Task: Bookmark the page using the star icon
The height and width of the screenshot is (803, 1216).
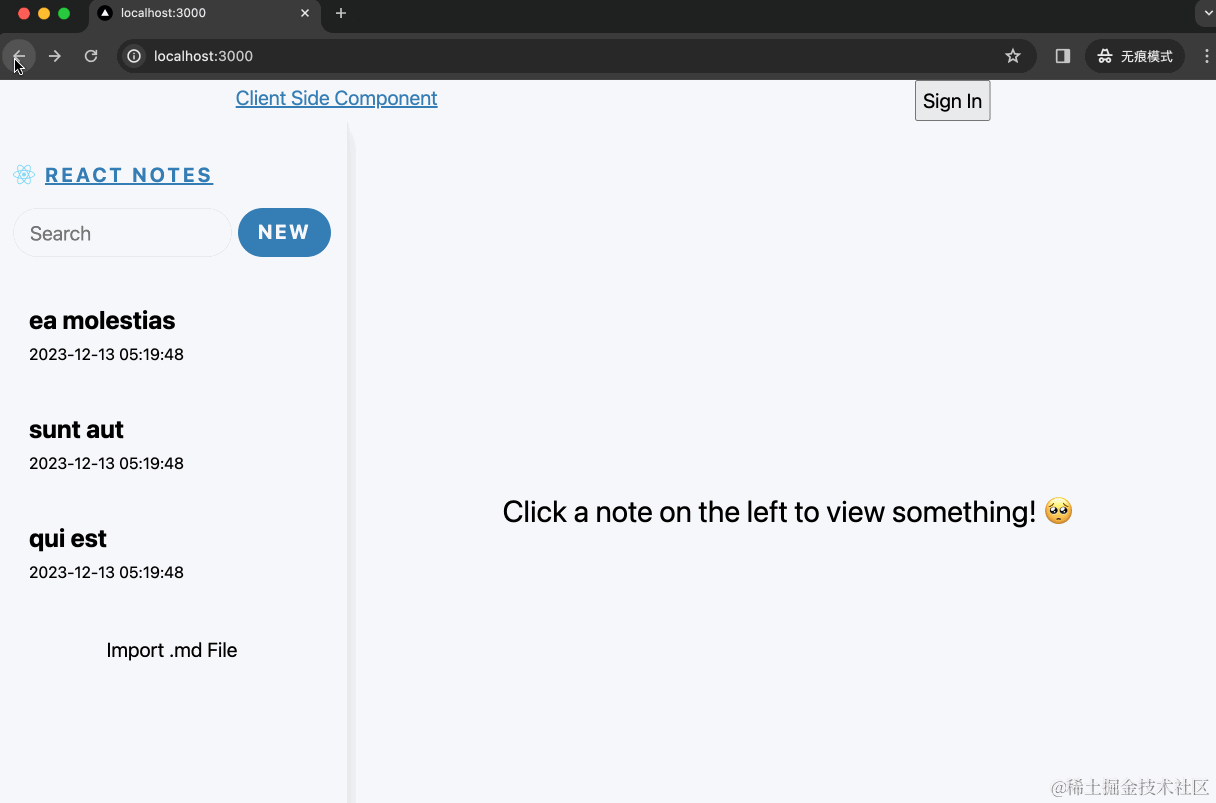Action: pos(1013,56)
